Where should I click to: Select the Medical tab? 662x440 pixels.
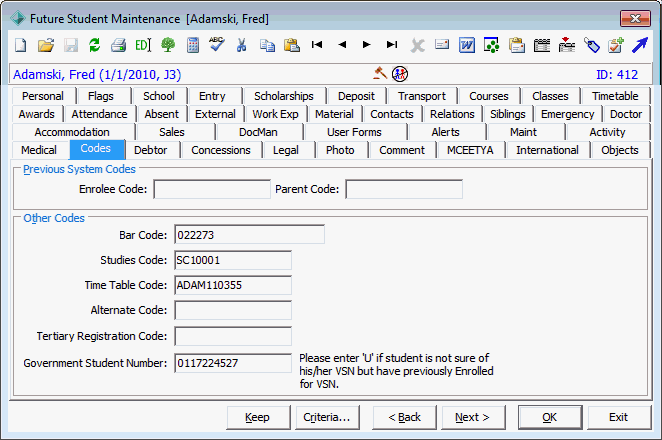click(x=39, y=150)
